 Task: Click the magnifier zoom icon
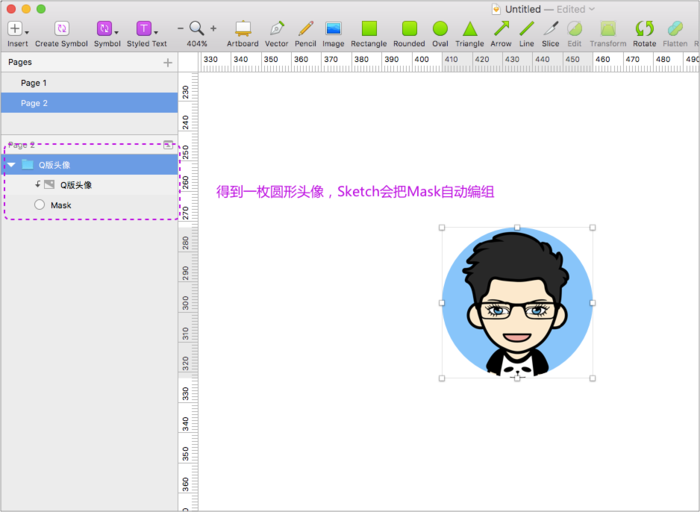196,28
